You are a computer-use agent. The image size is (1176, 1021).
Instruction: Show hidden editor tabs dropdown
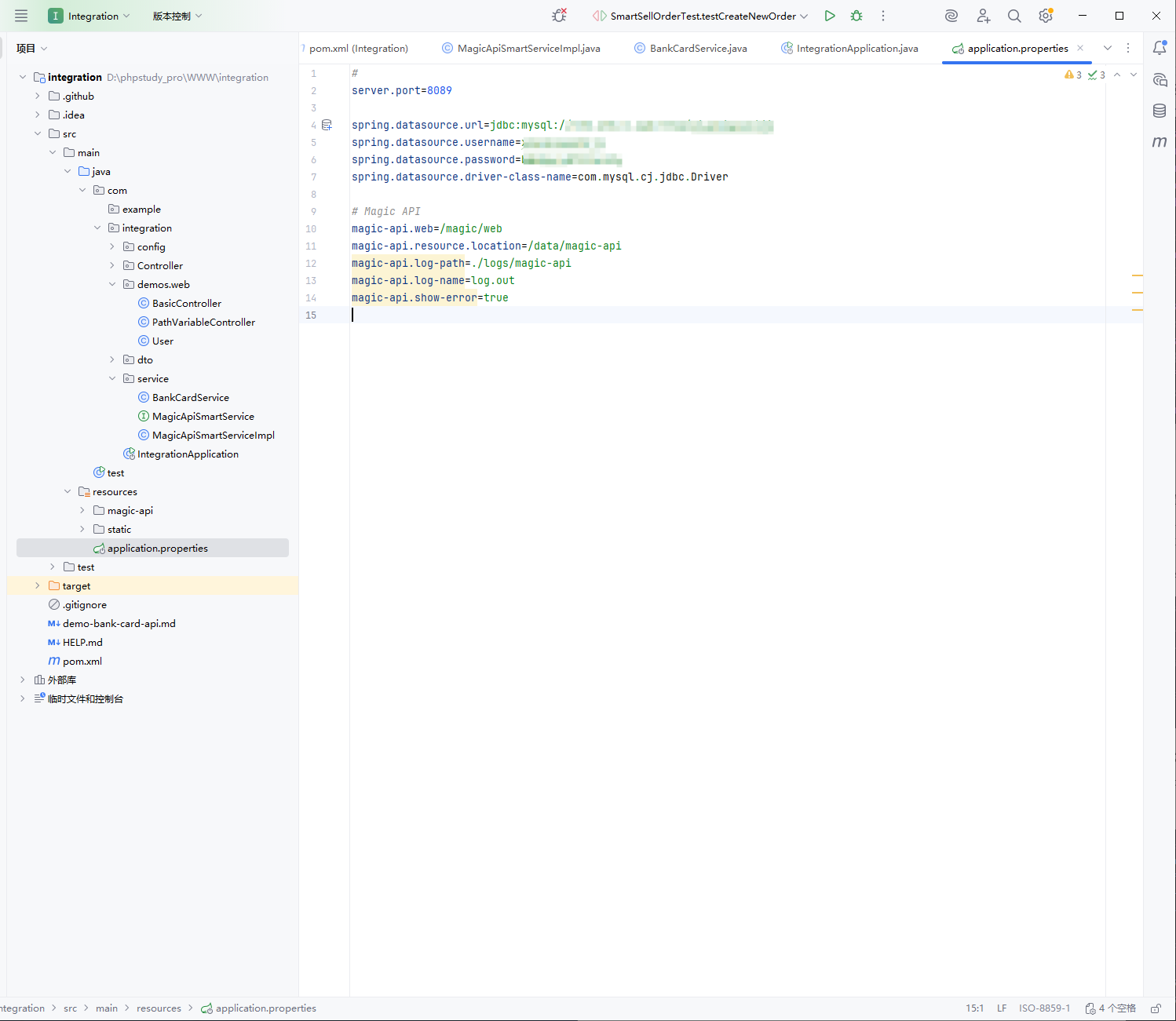pos(1108,48)
